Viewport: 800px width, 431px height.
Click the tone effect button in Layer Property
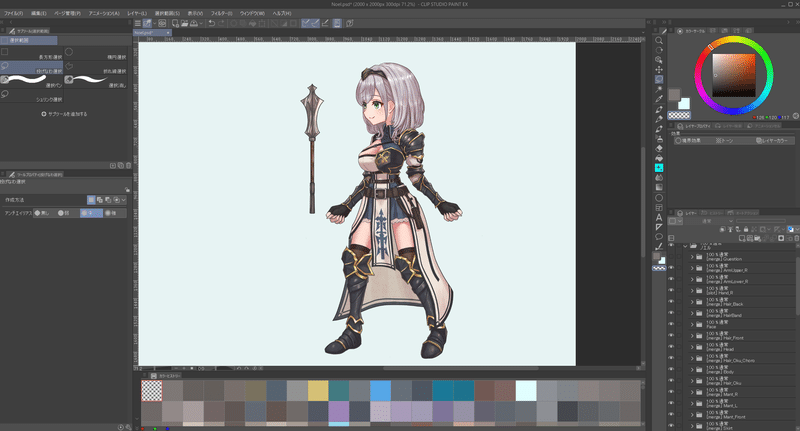coord(724,140)
